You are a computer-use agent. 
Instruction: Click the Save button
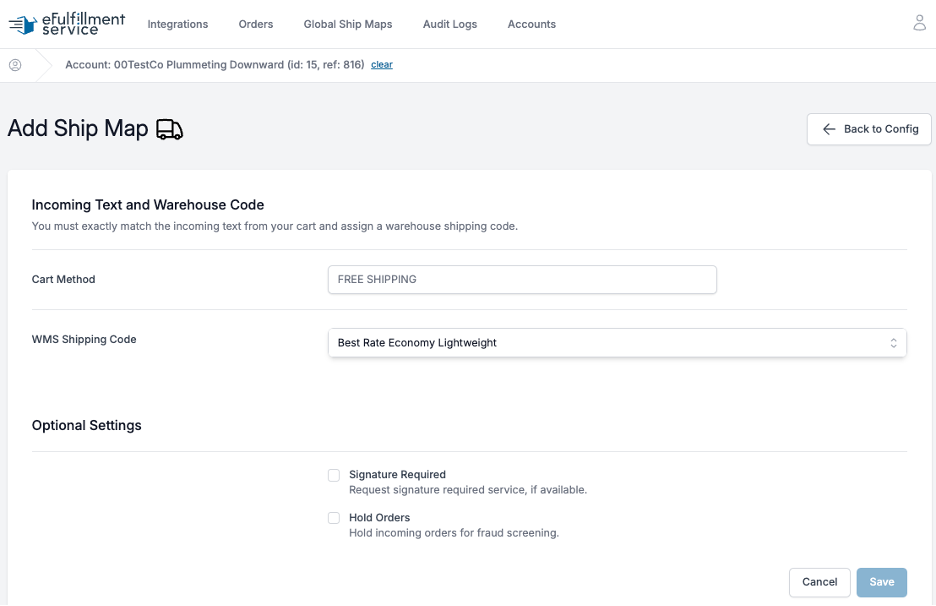pyautogui.click(x=881, y=582)
